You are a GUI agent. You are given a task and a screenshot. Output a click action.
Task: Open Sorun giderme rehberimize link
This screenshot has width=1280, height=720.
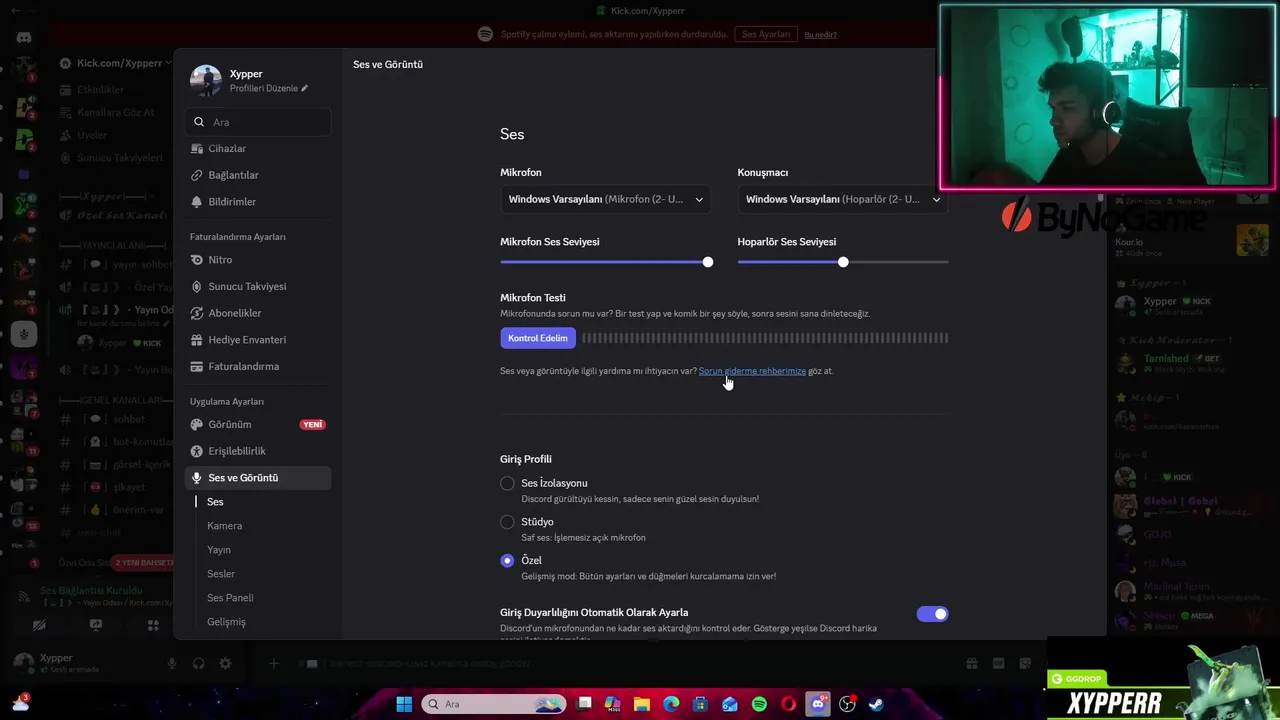752,371
